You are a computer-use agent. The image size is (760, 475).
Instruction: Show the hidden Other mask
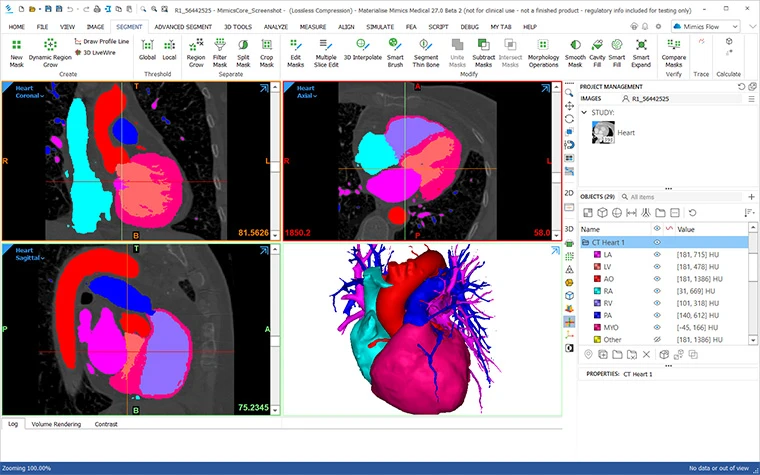[x=657, y=340]
